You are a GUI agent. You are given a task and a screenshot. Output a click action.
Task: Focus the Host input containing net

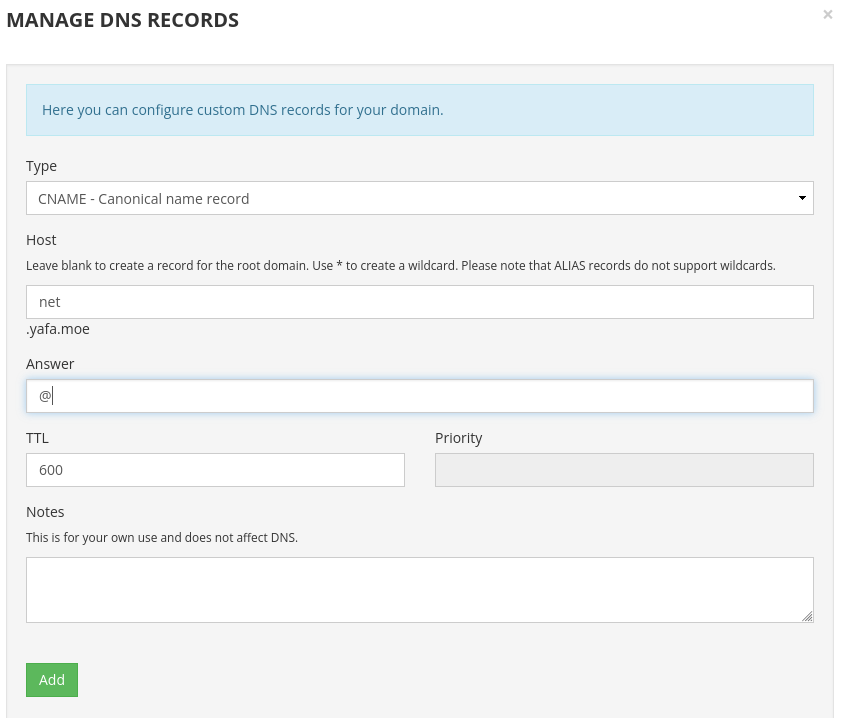click(x=420, y=302)
